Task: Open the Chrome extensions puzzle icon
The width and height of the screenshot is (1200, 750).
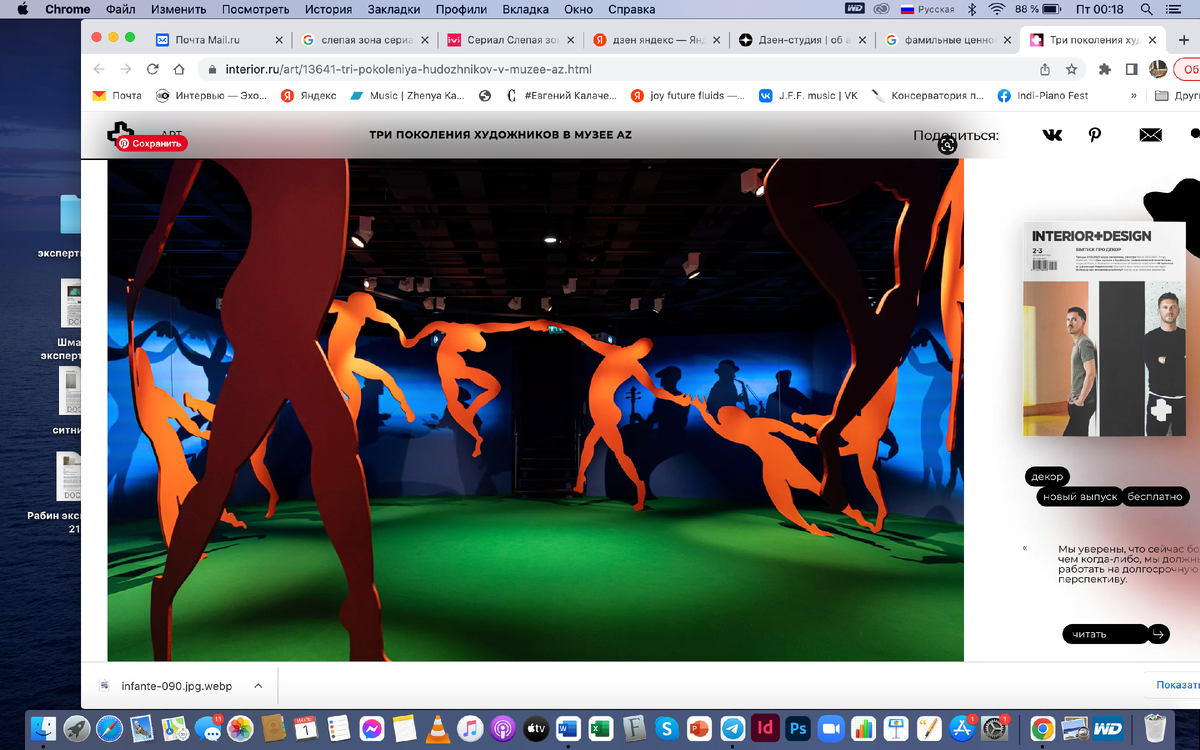Action: point(1105,70)
